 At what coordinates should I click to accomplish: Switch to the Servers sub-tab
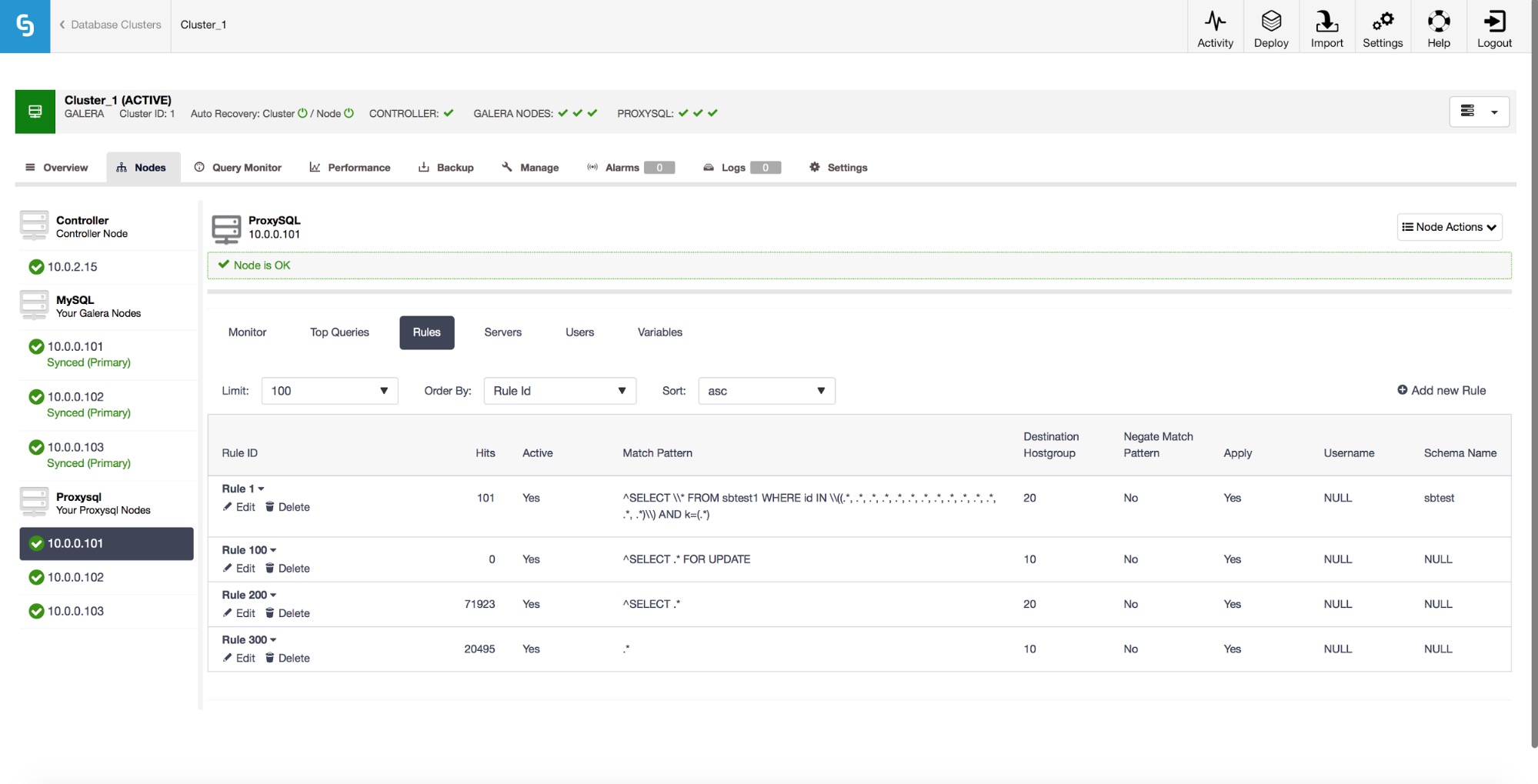[x=502, y=332]
